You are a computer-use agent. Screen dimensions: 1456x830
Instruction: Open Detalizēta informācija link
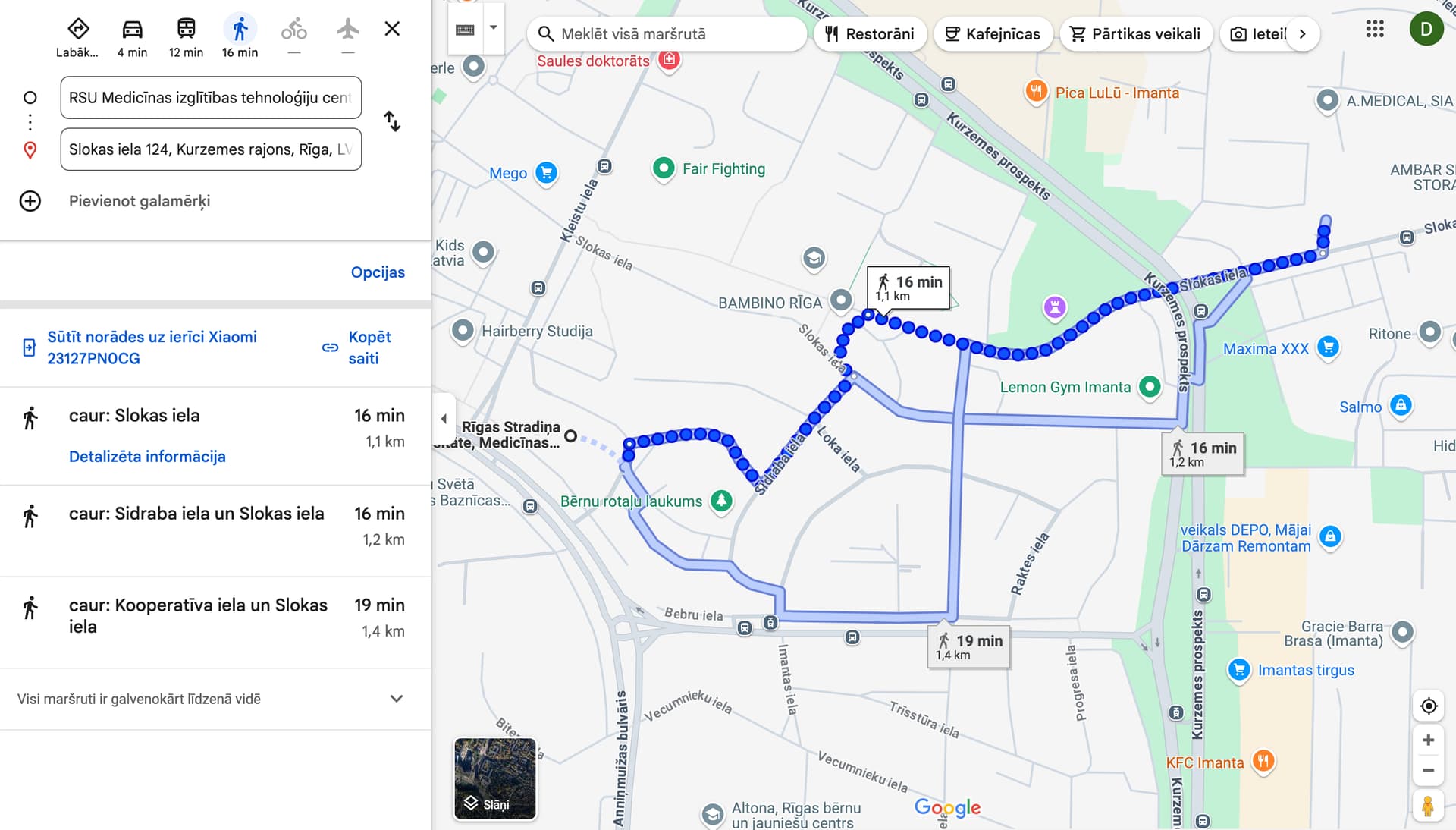(147, 457)
